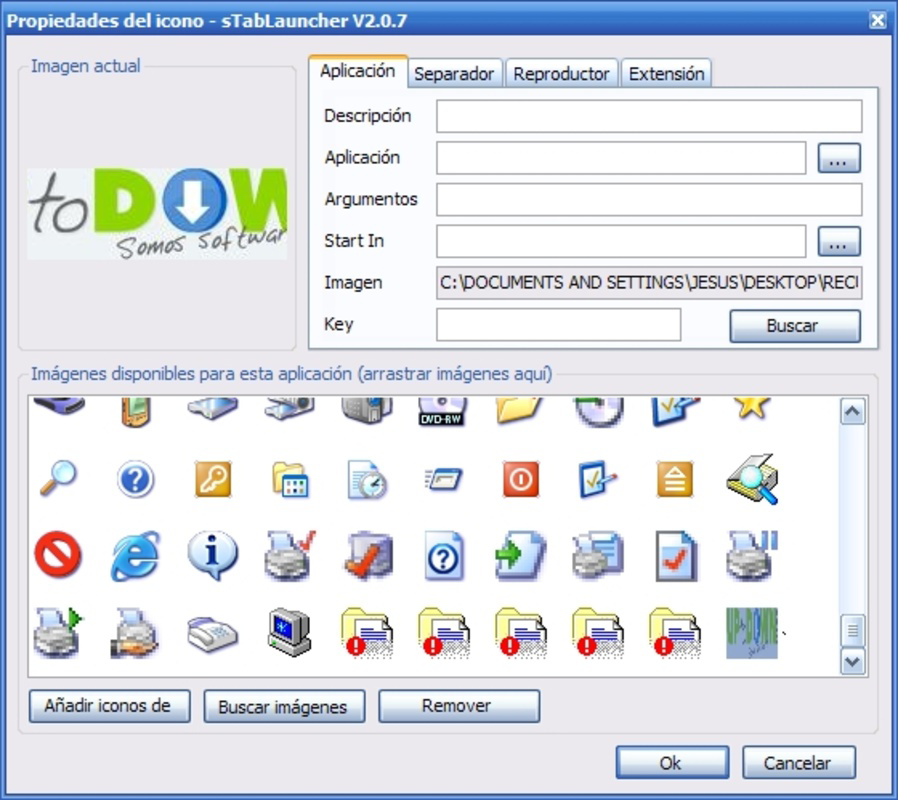Click the red power button icon
The width and height of the screenshot is (898, 800).
[518, 480]
